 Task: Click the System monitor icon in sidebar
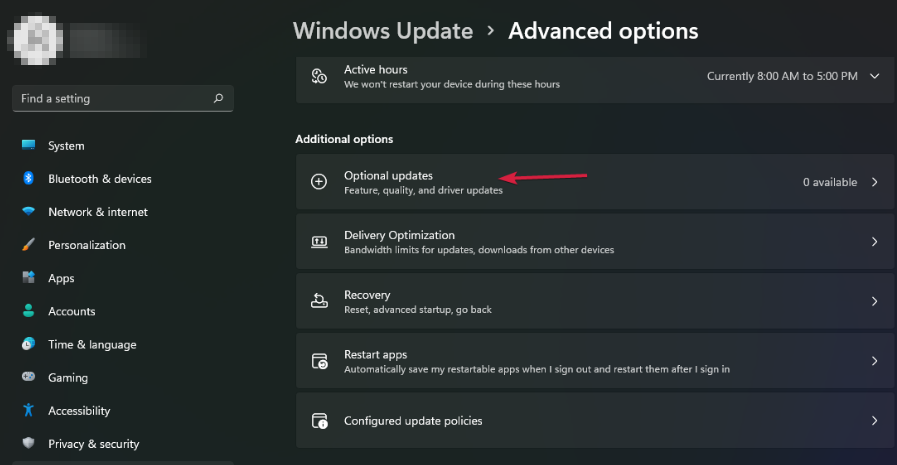29,146
